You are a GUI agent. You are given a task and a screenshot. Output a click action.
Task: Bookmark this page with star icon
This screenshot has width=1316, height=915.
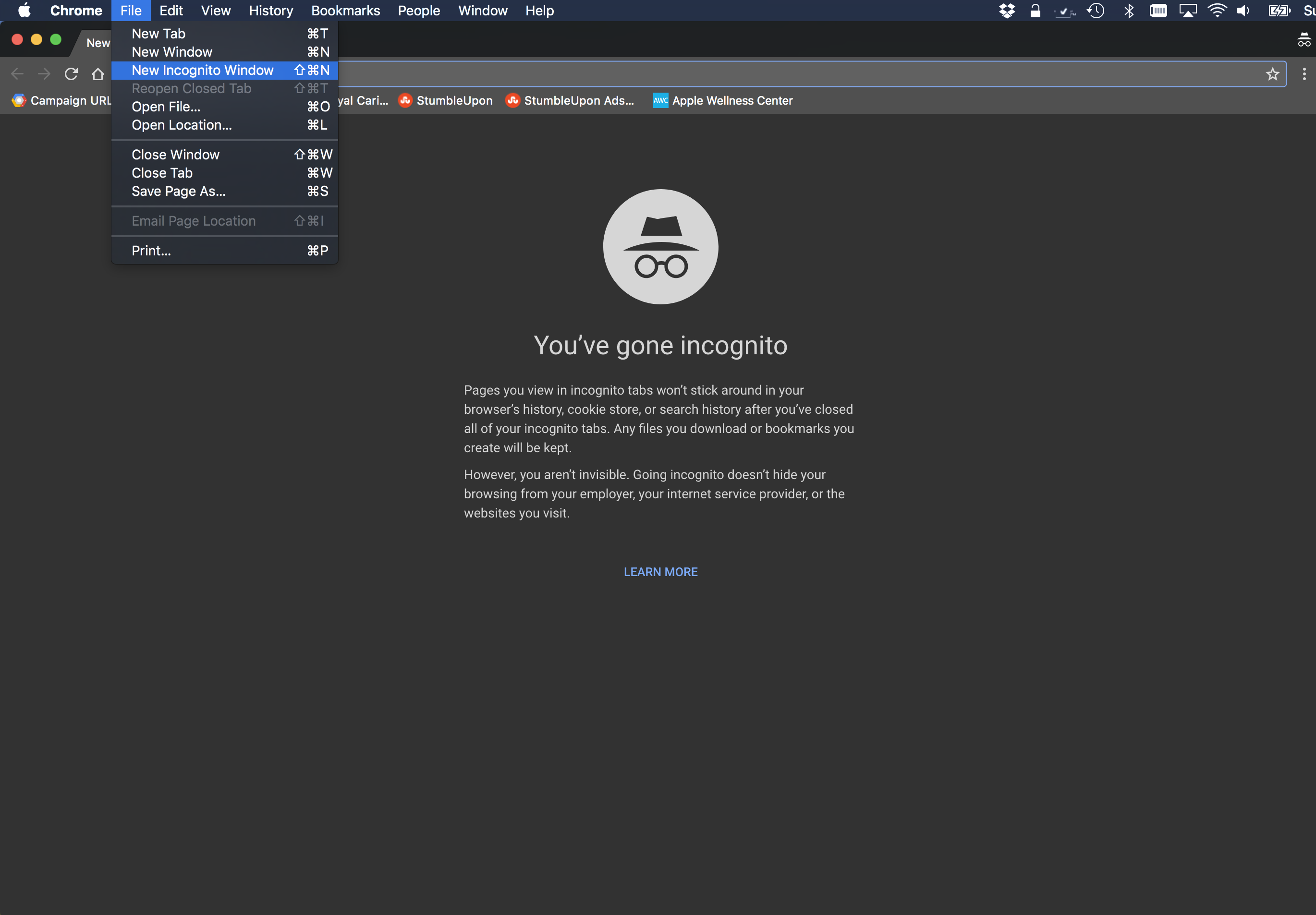[x=1272, y=74]
